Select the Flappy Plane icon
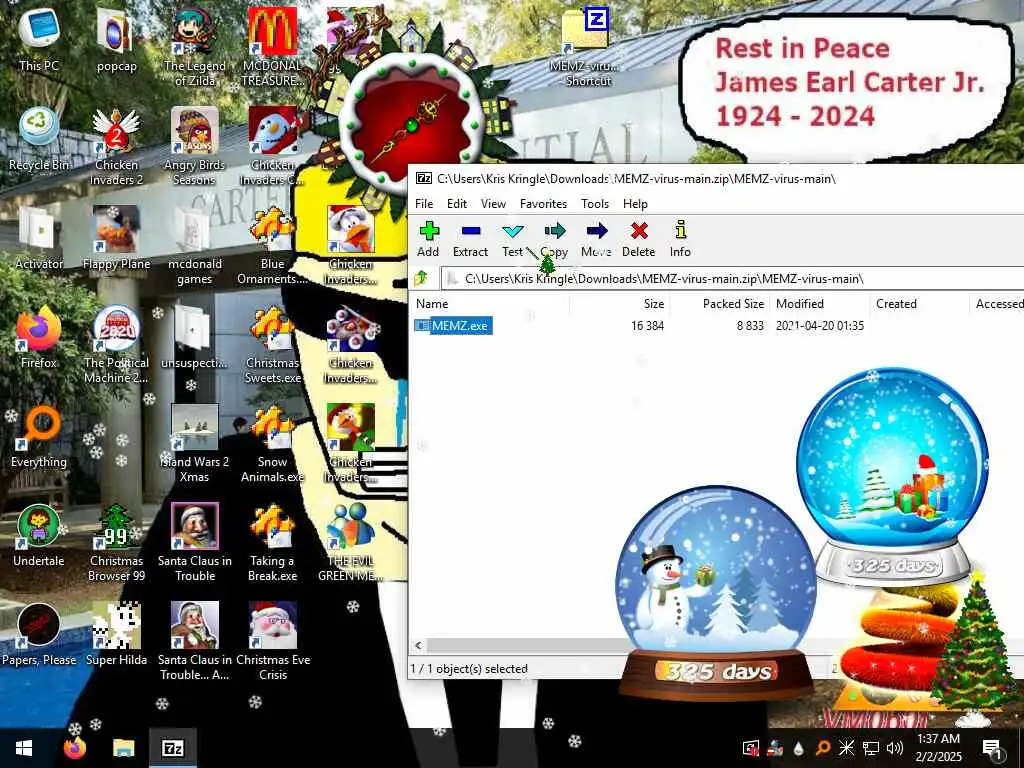 pyautogui.click(x=116, y=238)
